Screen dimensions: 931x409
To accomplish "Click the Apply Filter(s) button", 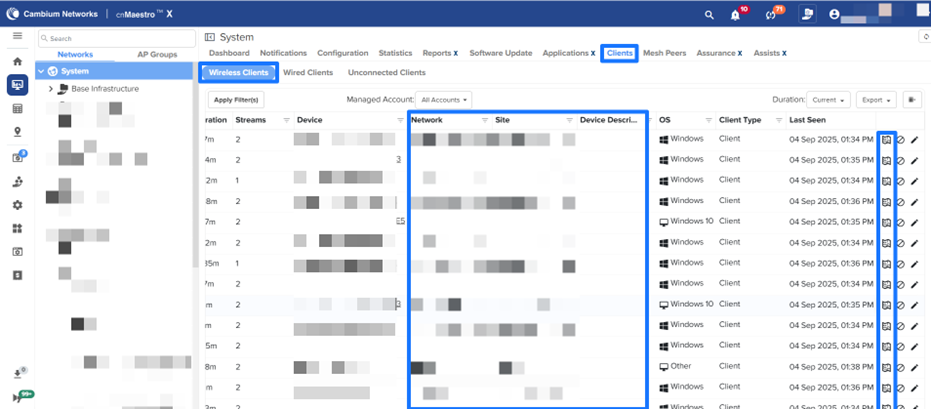I will 236,100.
